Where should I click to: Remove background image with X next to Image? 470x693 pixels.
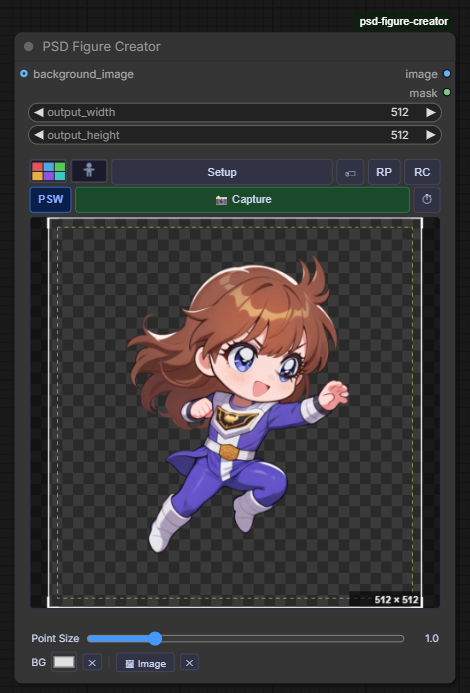click(190, 663)
